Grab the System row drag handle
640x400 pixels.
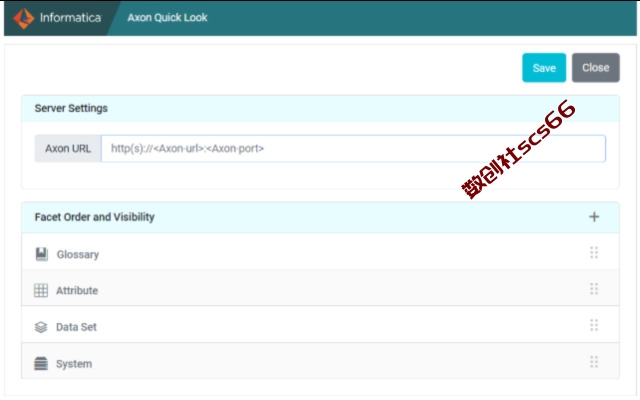tap(594, 362)
